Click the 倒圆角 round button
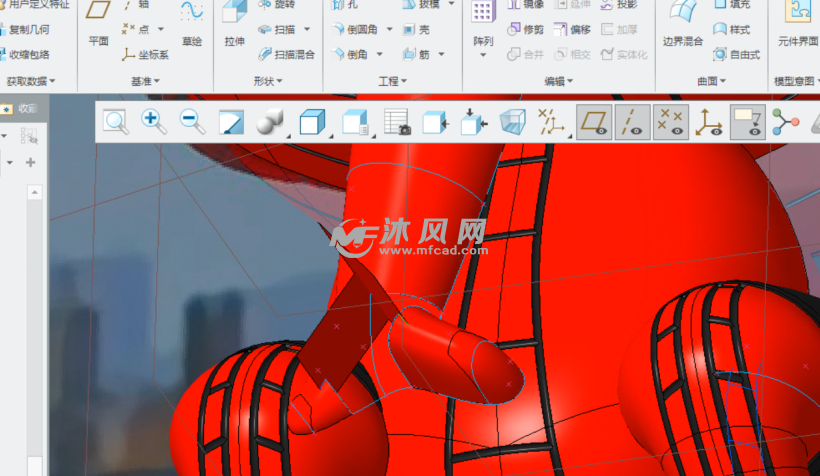Screen dimensions: 820x476 coord(356,30)
